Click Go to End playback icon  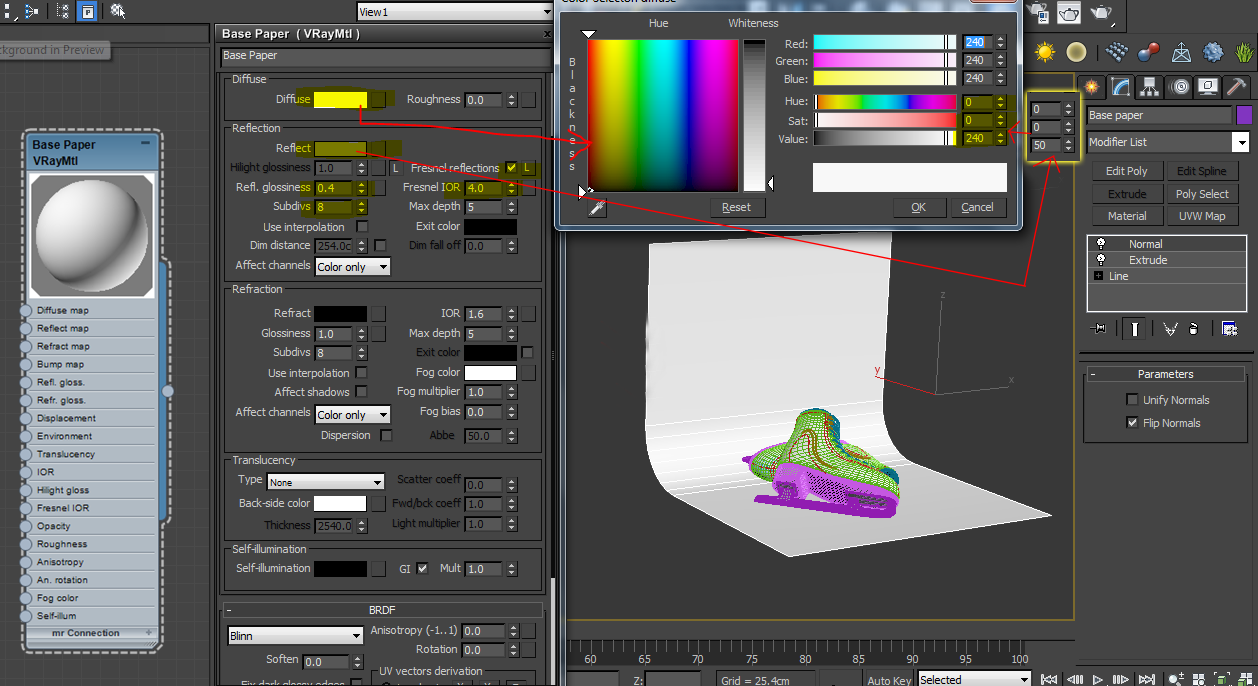point(1148,679)
